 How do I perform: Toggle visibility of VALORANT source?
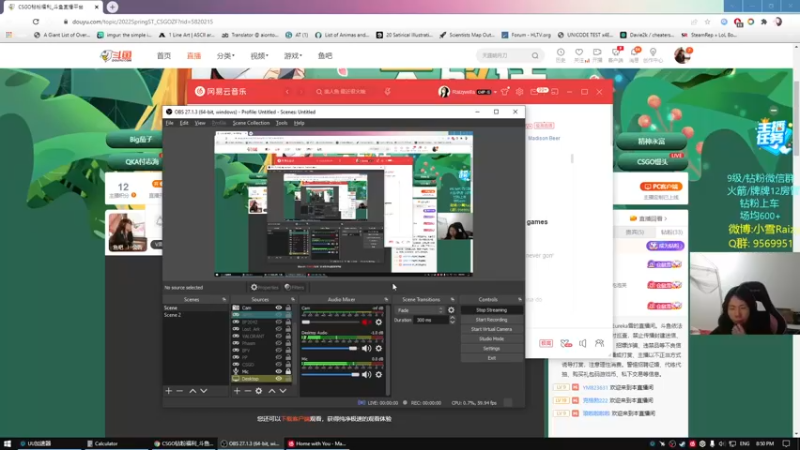click(x=279, y=336)
